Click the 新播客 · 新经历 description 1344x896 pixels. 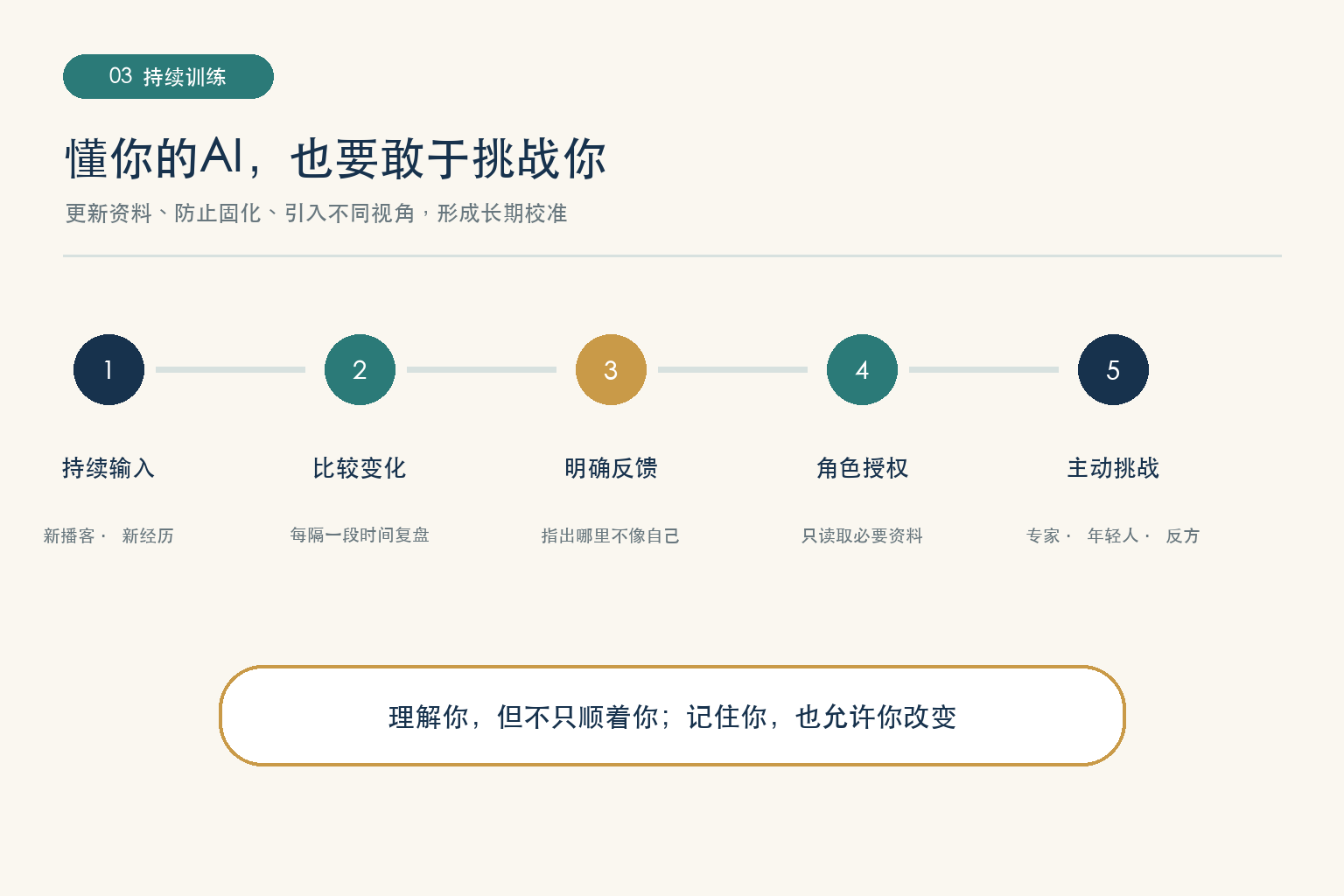tap(108, 535)
